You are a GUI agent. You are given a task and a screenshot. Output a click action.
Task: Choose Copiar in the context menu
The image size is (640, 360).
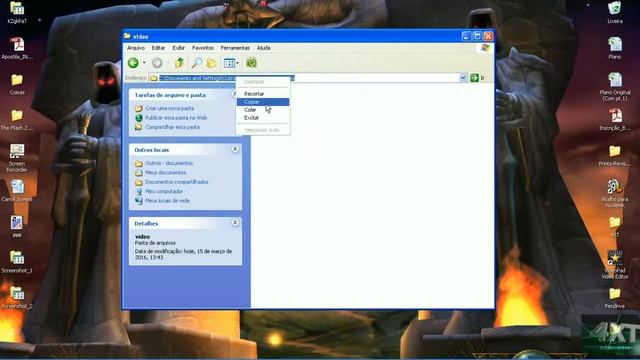click(263, 102)
